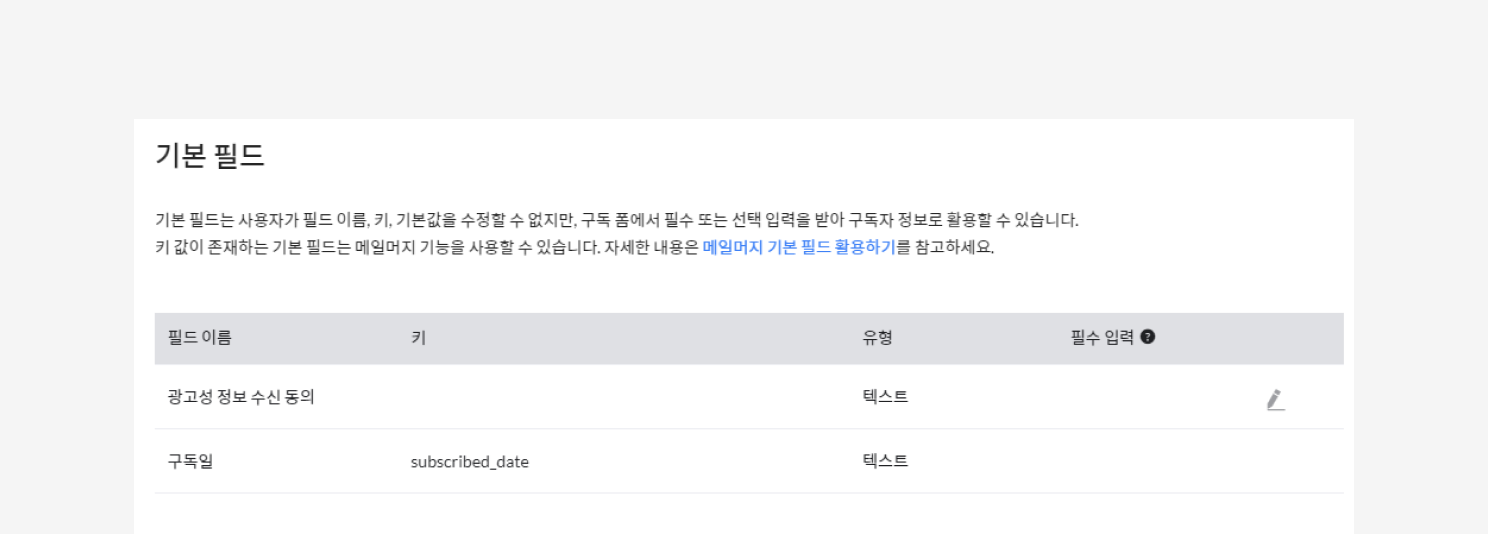Click the subscribed_date key value

click(x=469, y=462)
